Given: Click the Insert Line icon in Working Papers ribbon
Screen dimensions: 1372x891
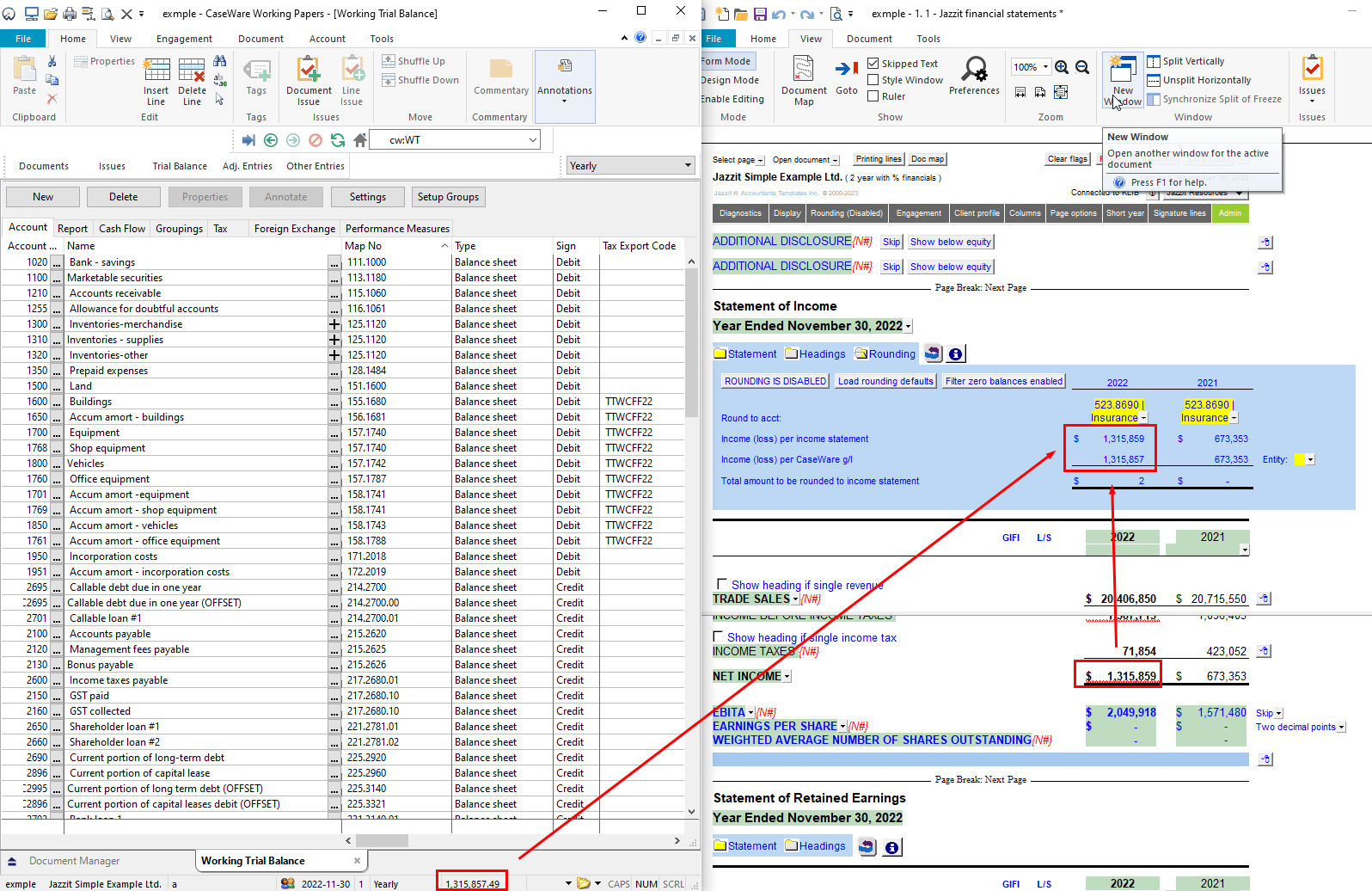Looking at the screenshot, I should point(156,81).
